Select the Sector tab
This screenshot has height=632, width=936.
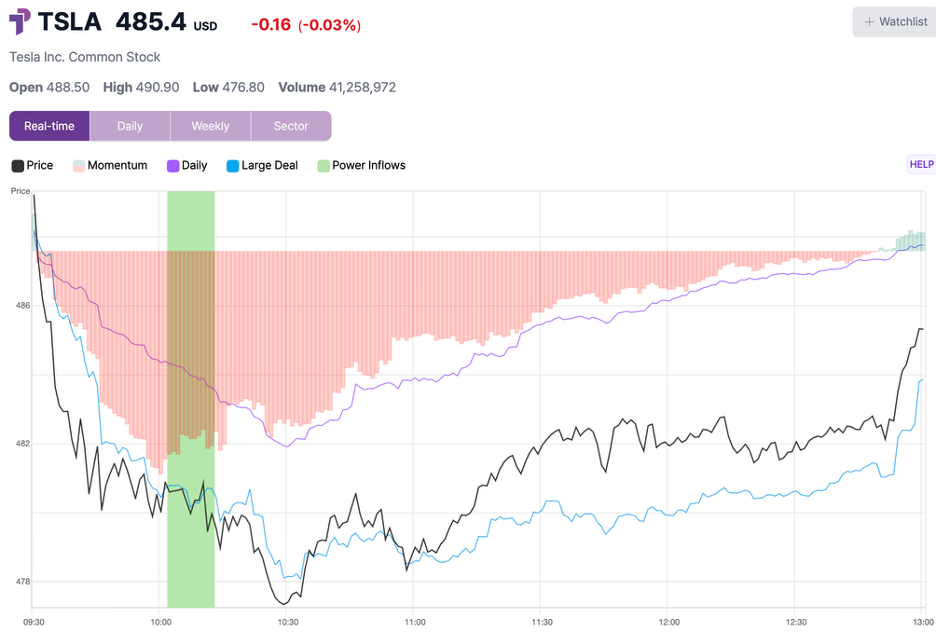(291, 126)
